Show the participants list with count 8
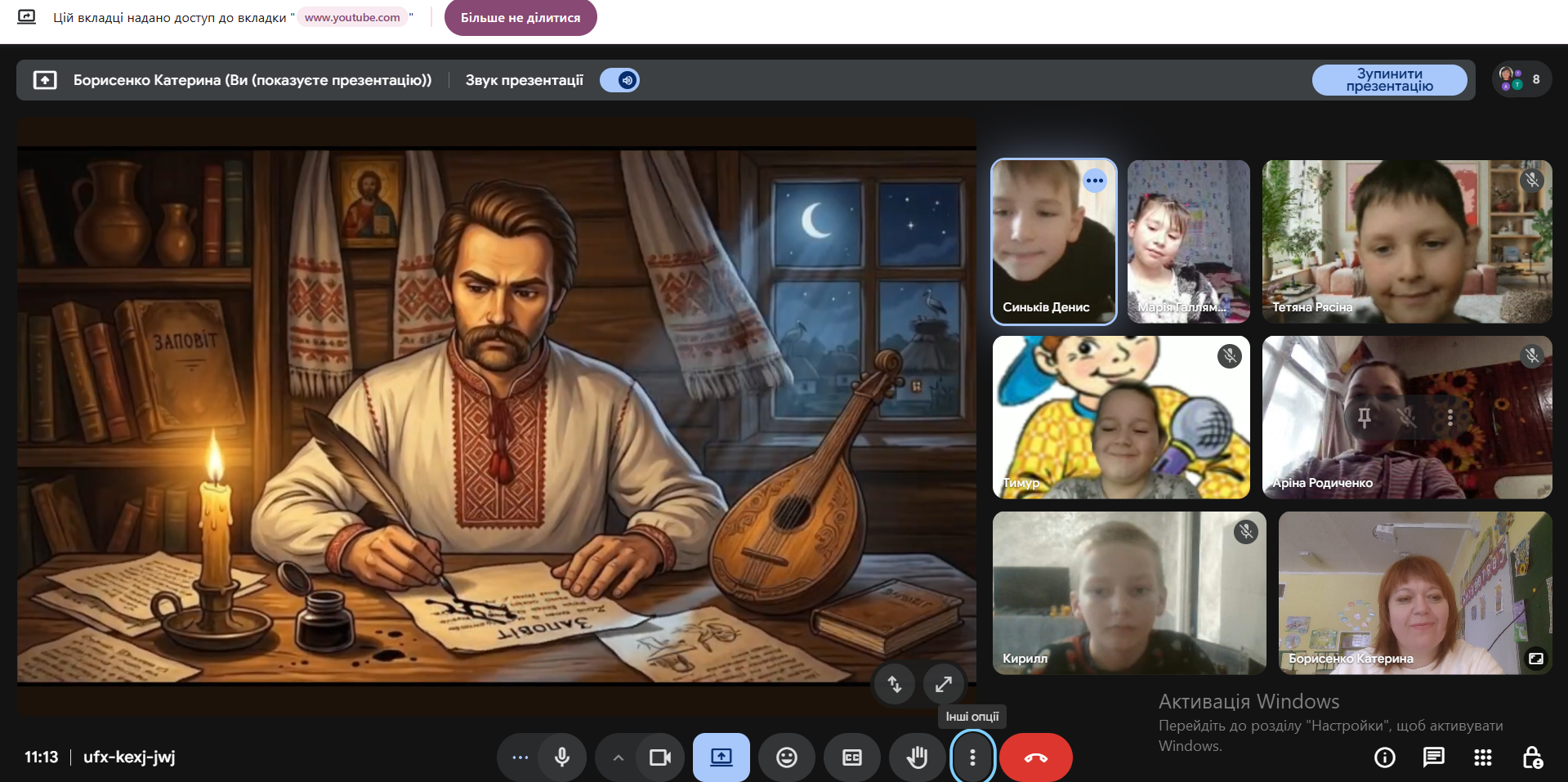1568x782 pixels. tap(1521, 79)
